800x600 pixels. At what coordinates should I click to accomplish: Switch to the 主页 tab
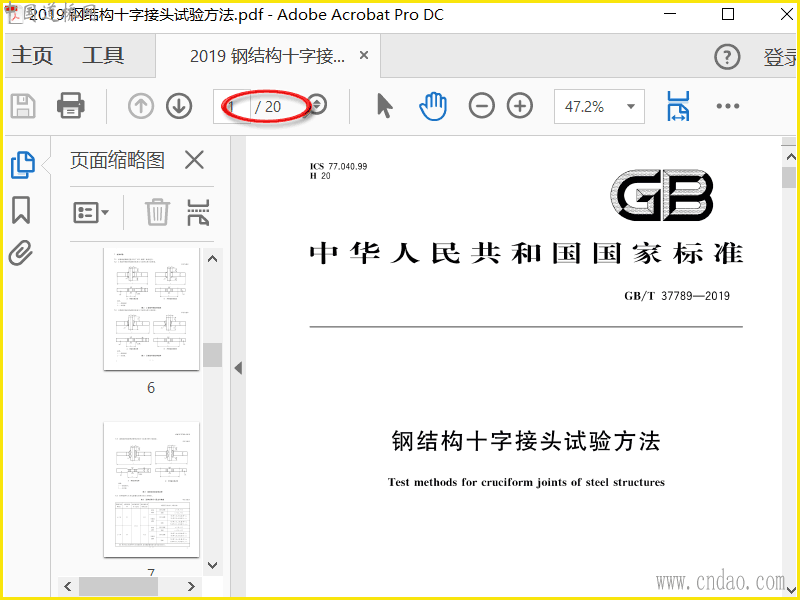click(x=32, y=55)
